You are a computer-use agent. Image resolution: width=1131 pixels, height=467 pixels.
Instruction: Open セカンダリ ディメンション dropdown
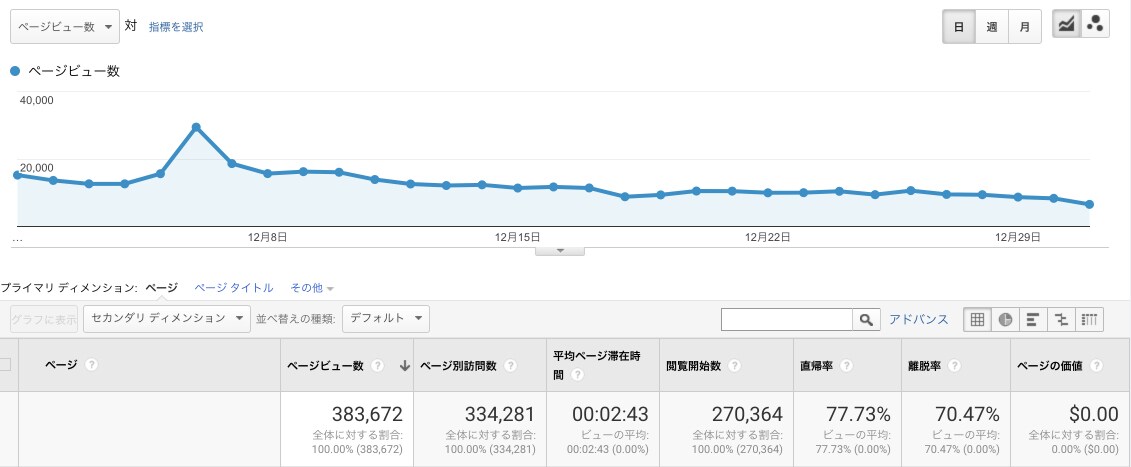pyautogui.click(x=167, y=318)
